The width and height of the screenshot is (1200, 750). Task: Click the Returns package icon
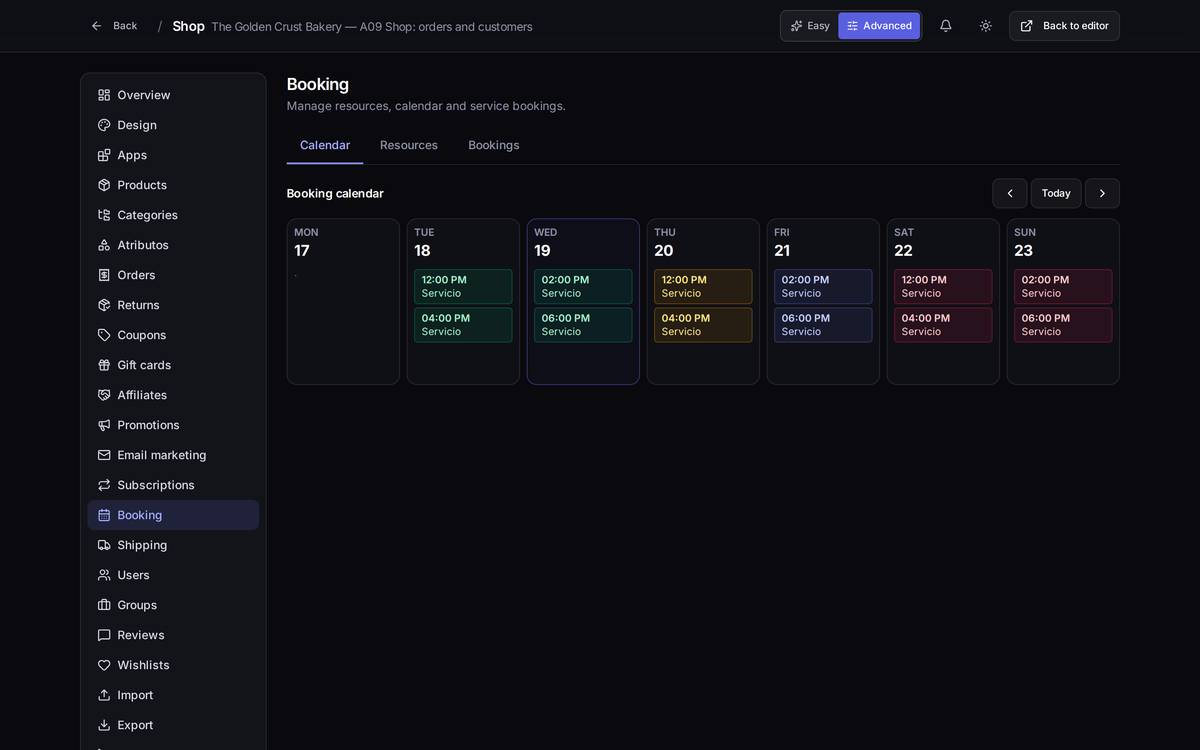pos(104,305)
